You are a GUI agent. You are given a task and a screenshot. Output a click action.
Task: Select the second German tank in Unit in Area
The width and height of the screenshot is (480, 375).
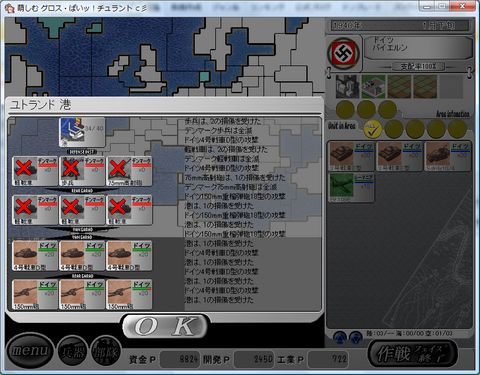(399, 156)
